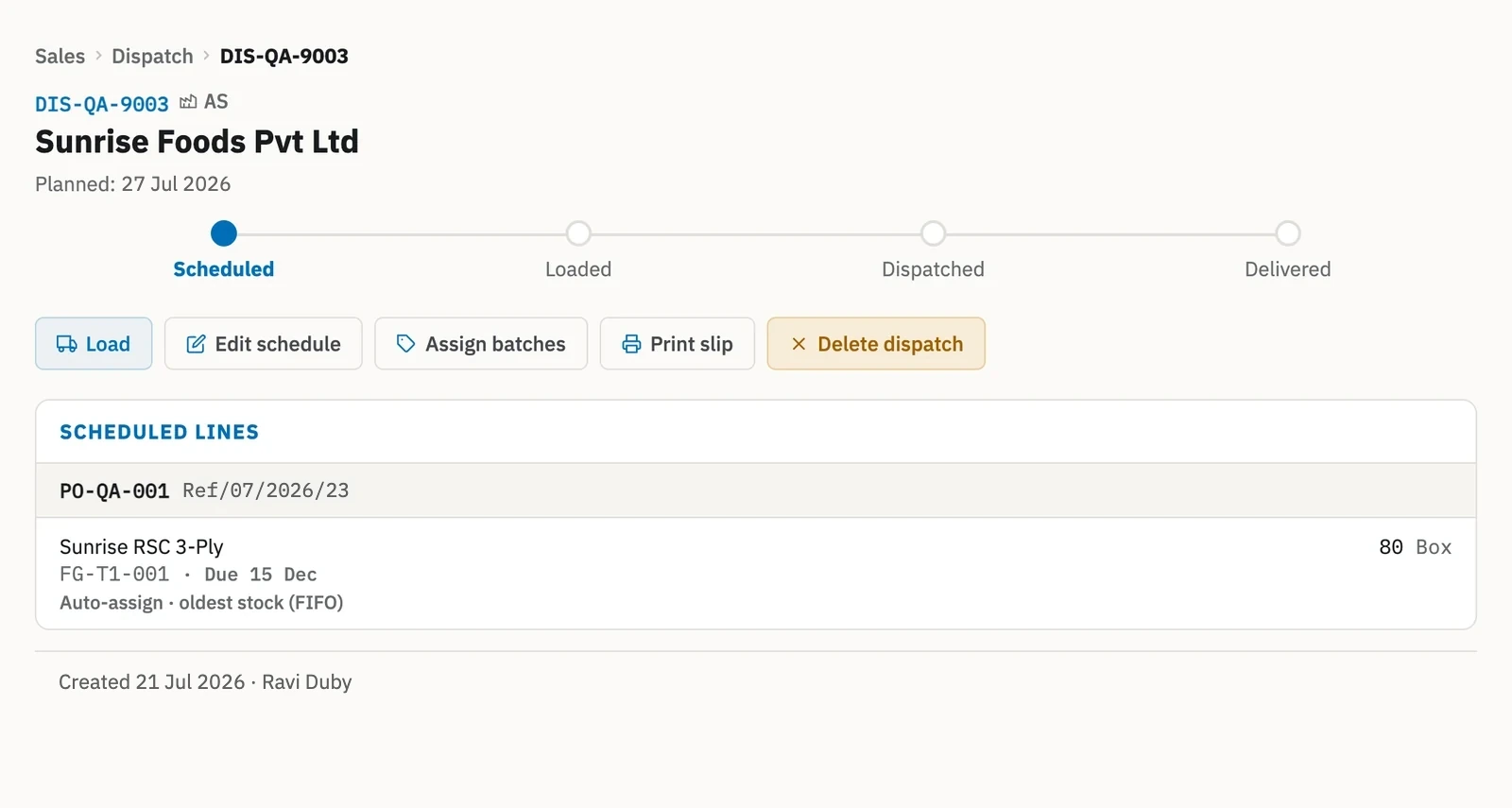1512x808 pixels.
Task: Click the Print slip button text
Action: pyautogui.click(x=692, y=344)
